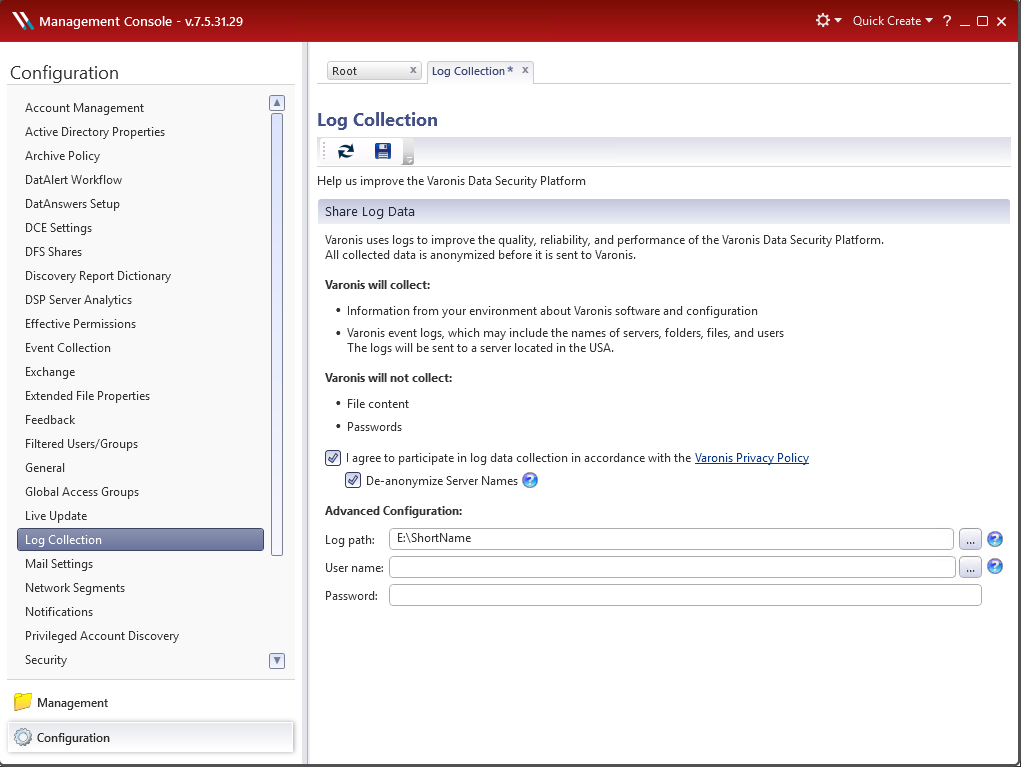Open the Management section via its folder icon
The image size is (1021, 767).
point(22,702)
